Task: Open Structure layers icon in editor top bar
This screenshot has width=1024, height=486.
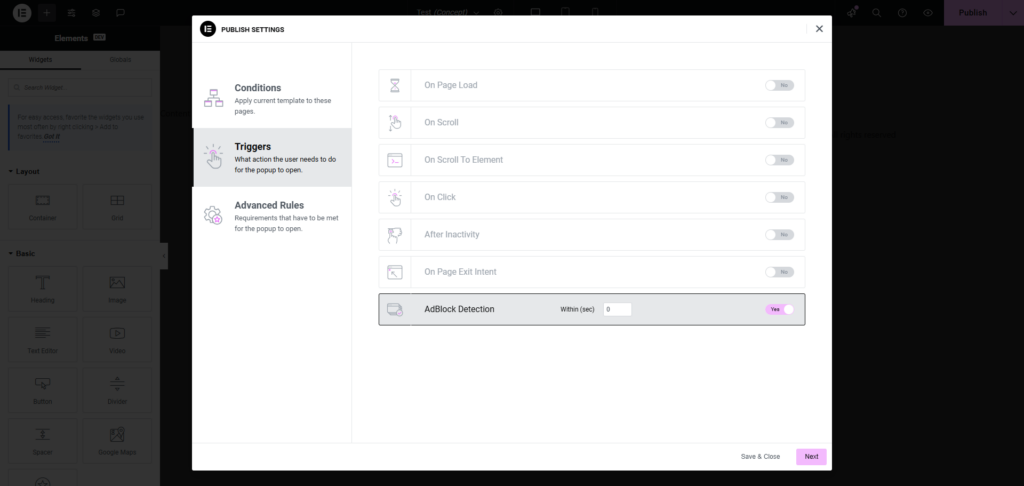Action: coord(95,12)
